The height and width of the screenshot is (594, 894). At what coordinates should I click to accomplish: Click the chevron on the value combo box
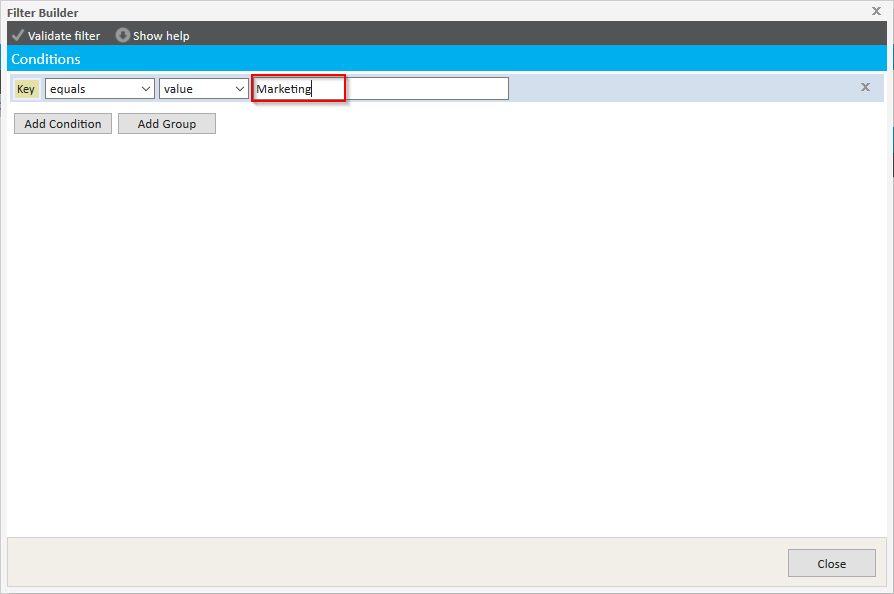[x=240, y=89]
